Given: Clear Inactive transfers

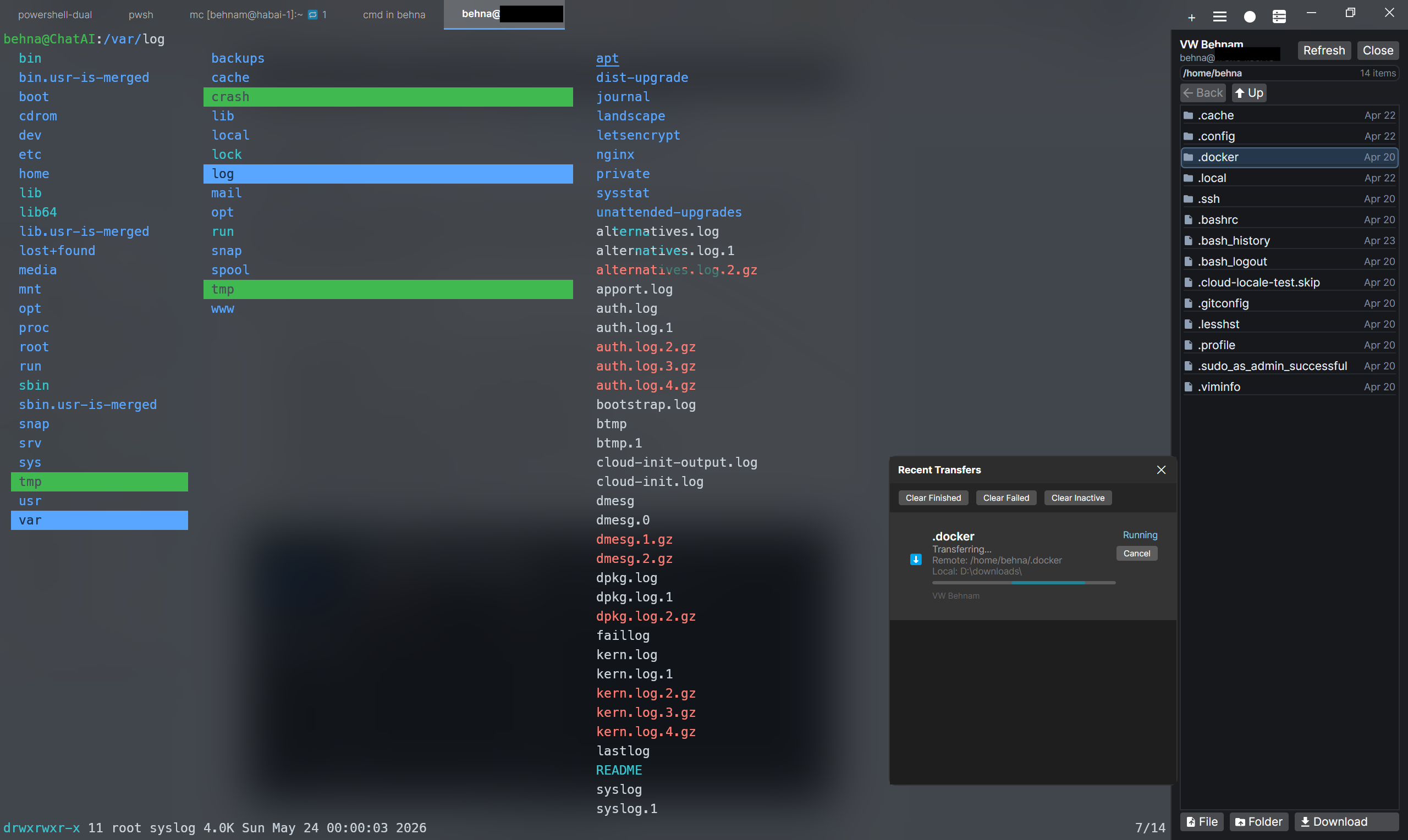Looking at the screenshot, I should [x=1078, y=498].
